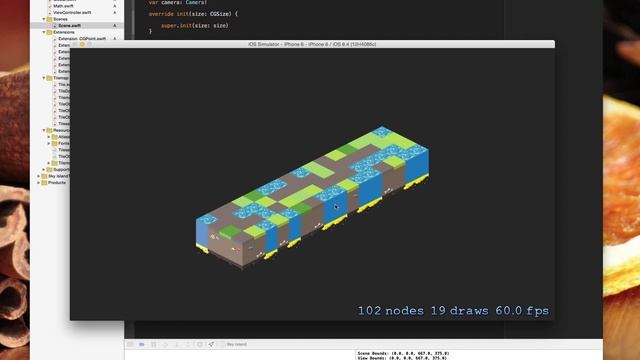Toggle breakpoints activation in the debug bar
Screen dimensions: 640x360
[142, 344]
